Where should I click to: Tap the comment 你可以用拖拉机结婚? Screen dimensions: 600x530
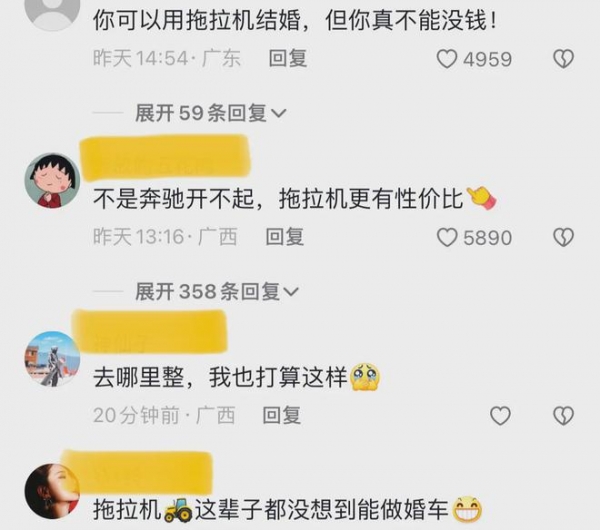tap(295, 20)
